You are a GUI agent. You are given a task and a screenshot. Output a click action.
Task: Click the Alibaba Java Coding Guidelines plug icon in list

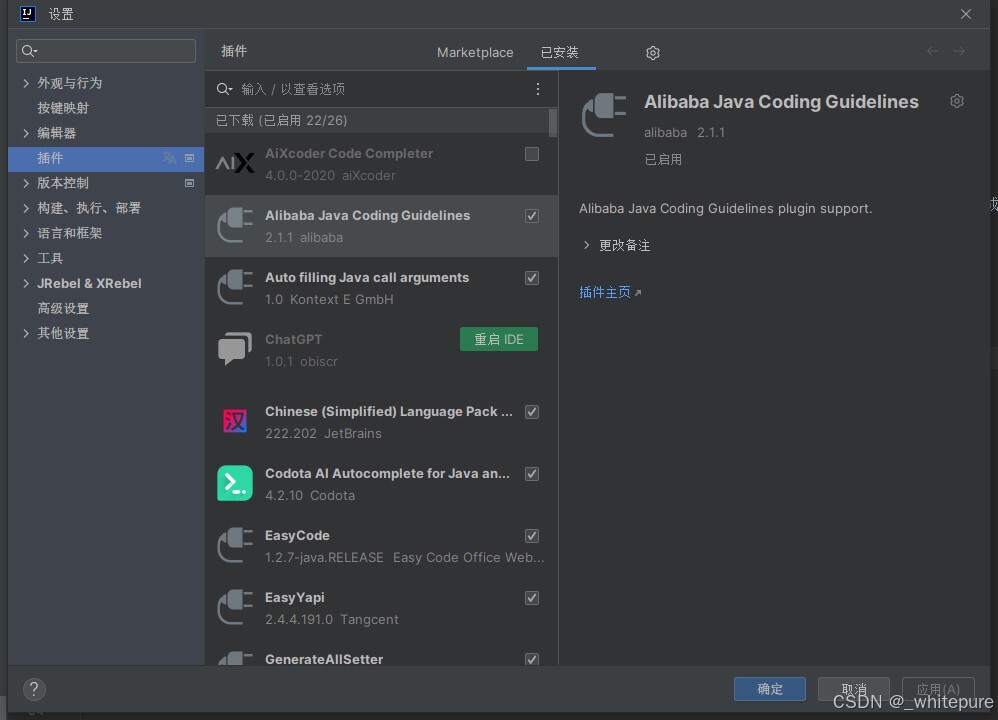coord(235,225)
